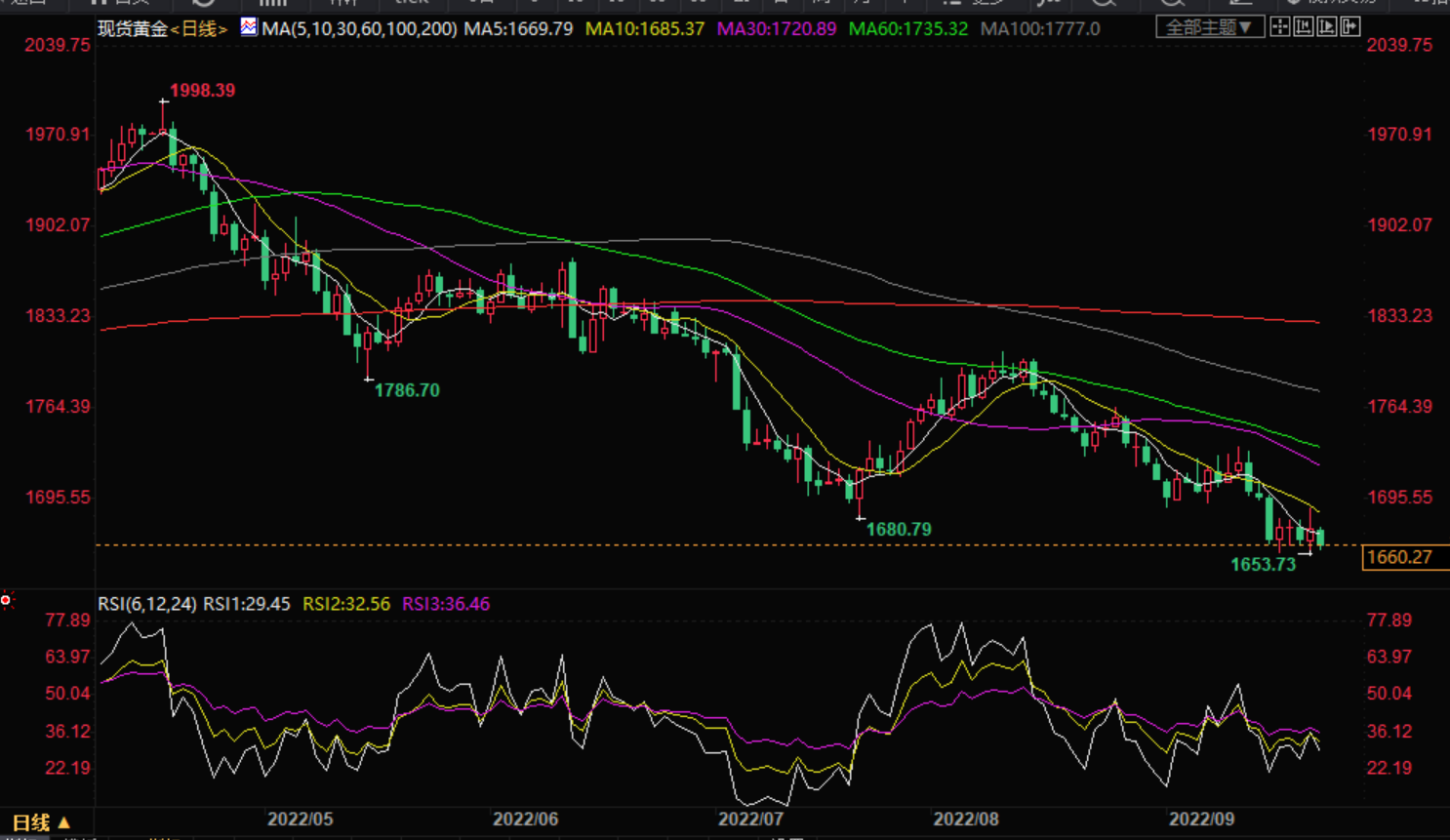Click the 1680.79 low price marker
This screenshot has width=1450, height=840.
[899, 530]
